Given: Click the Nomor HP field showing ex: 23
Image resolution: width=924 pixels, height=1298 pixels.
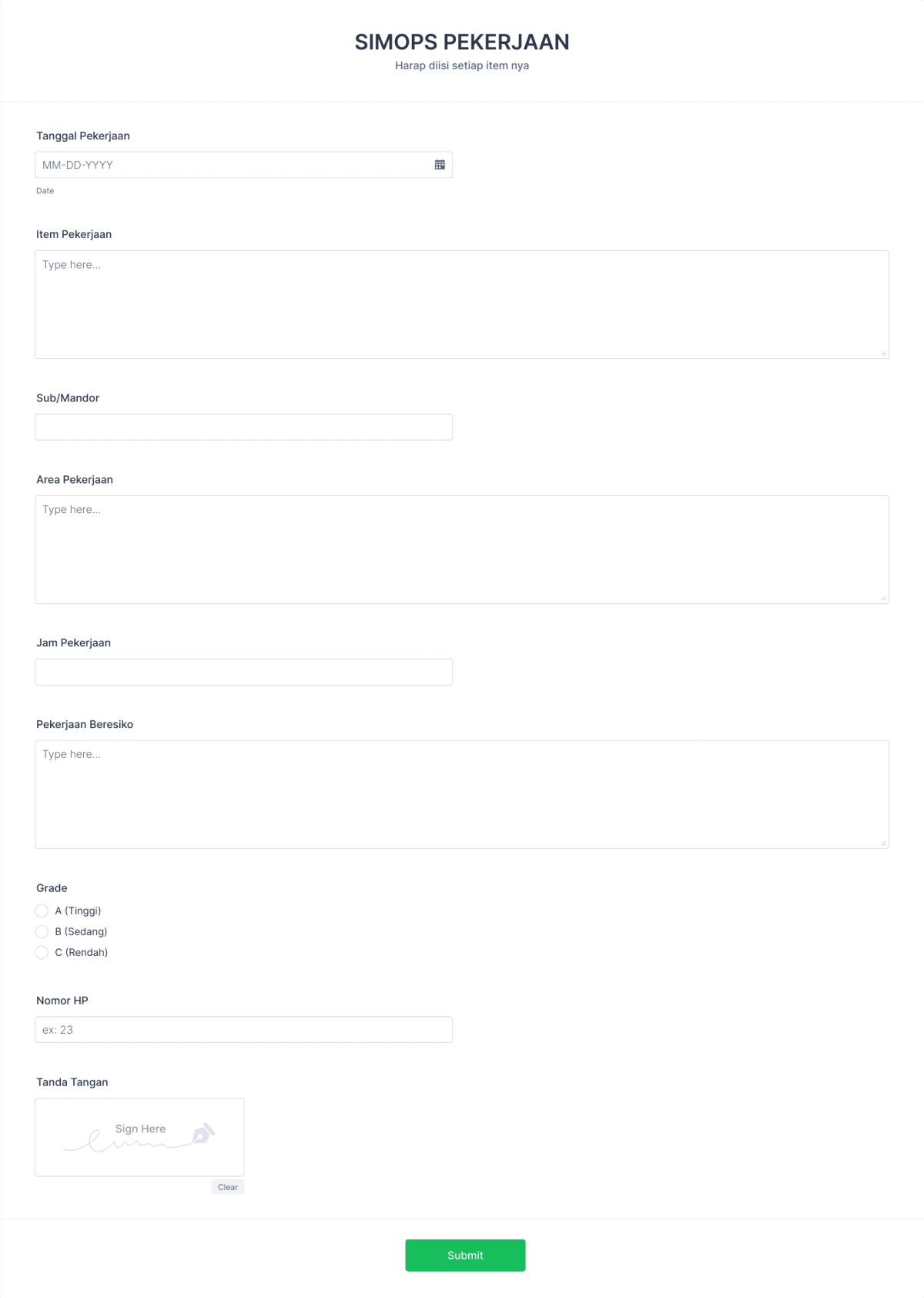Looking at the screenshot, I should 243,1029.
